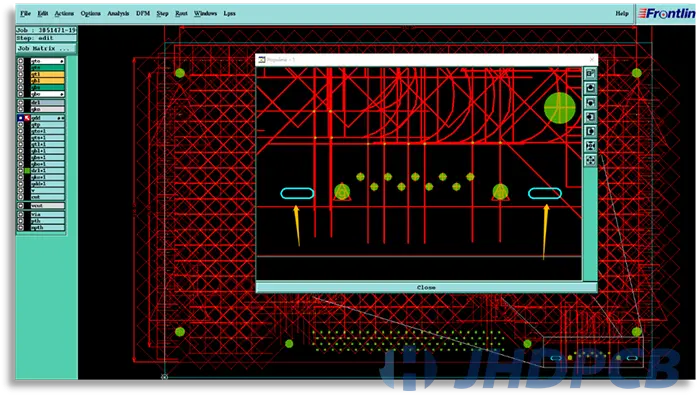Click the red arrow icon beside gdd layer
The image size is (700, 397).
[x=27, y=118]
